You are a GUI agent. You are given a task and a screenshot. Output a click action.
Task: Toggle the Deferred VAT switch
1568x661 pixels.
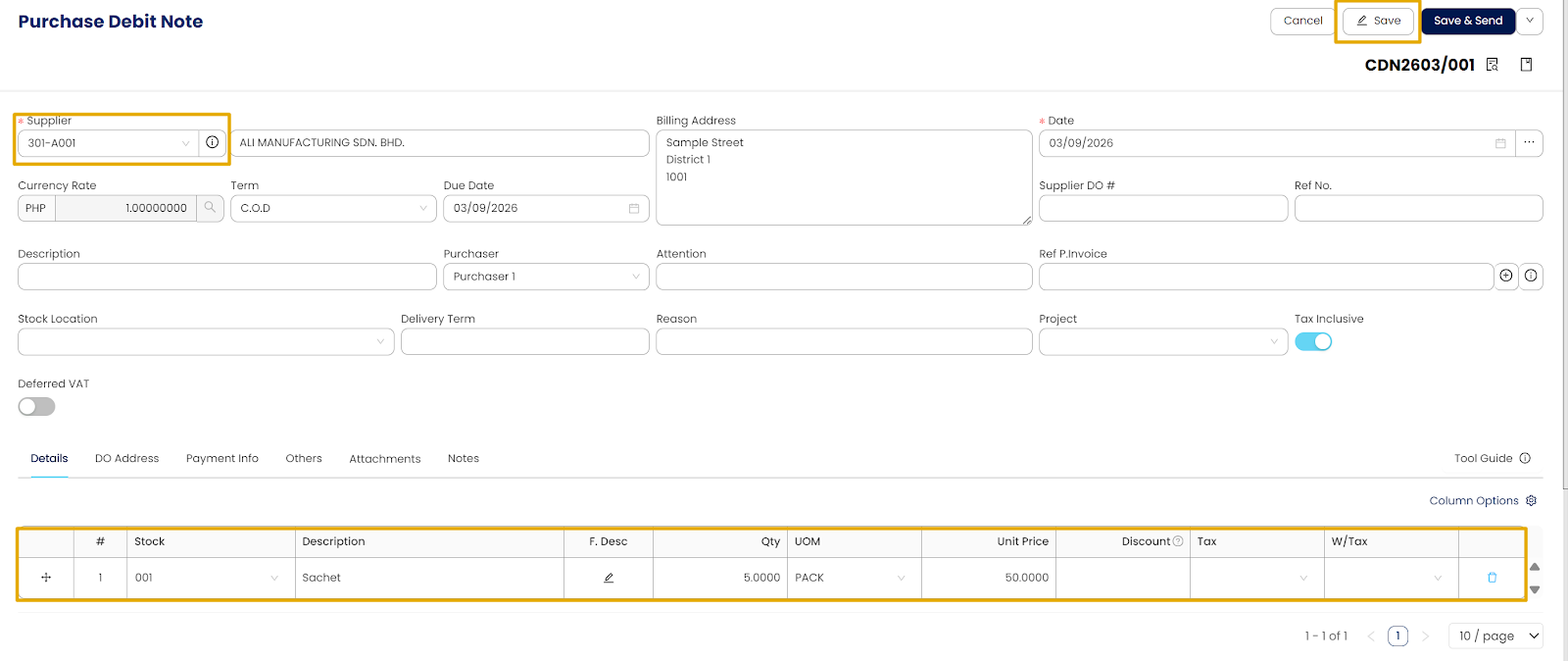pos(36,407)
